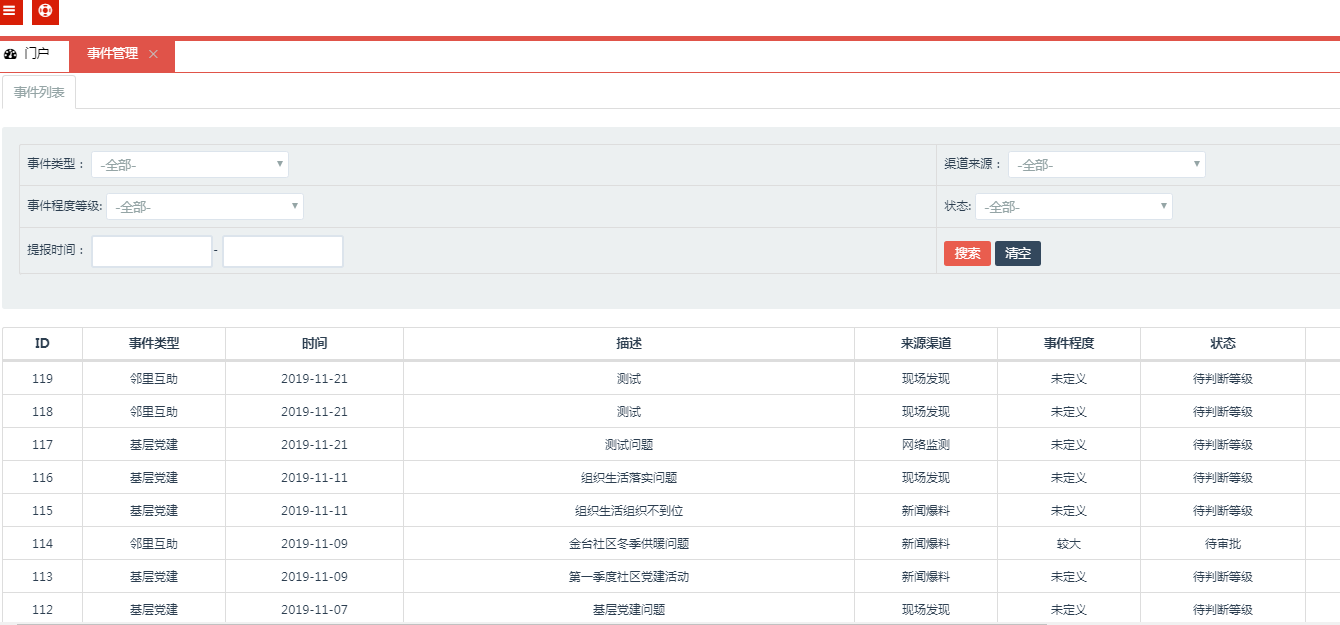
Task: Open the 渠道来源 dropdown
Action: pos(1106,165)
